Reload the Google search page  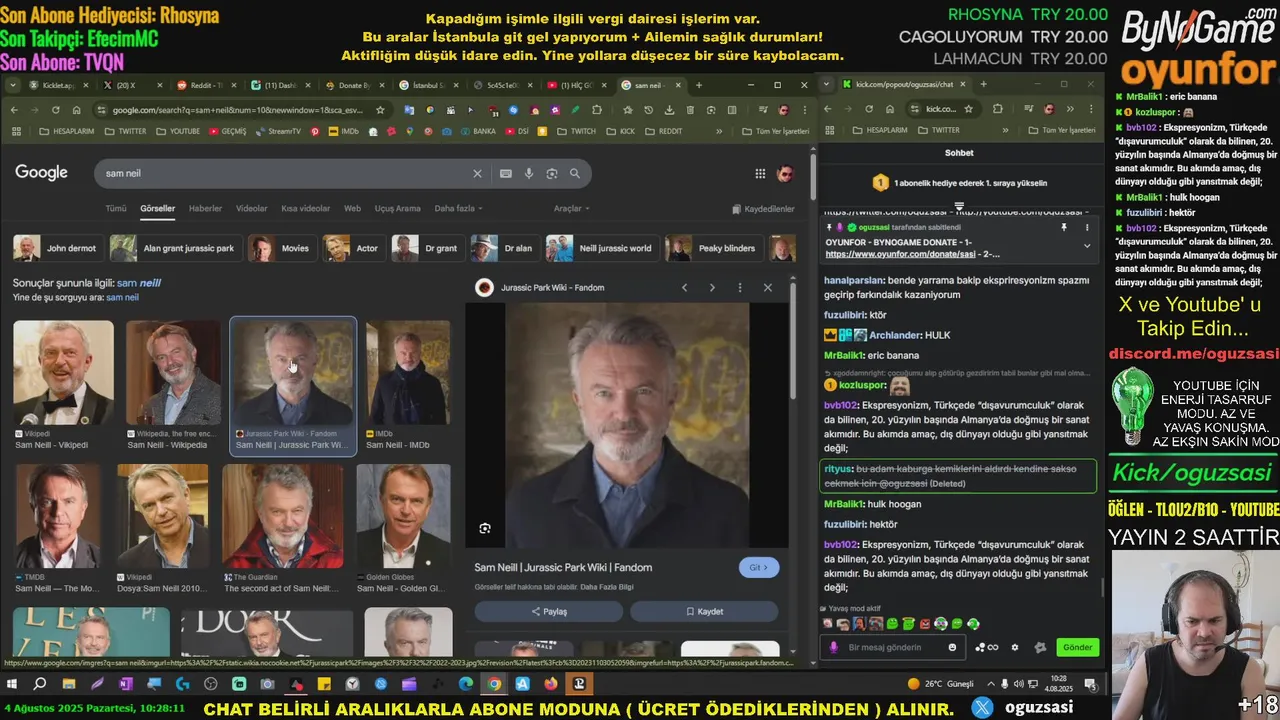(55, 110)
